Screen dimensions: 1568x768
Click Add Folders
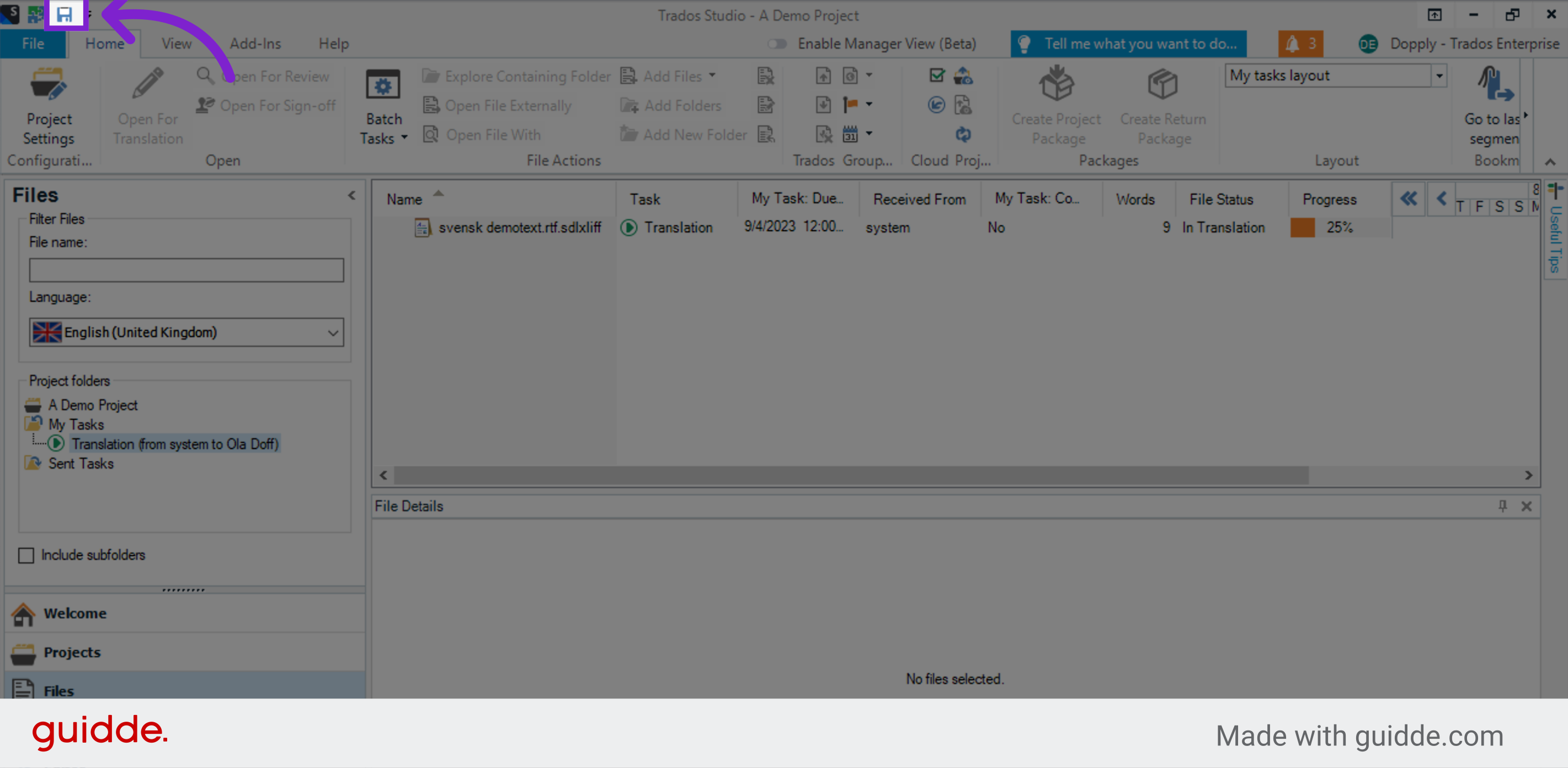click(x=671, y=105)
